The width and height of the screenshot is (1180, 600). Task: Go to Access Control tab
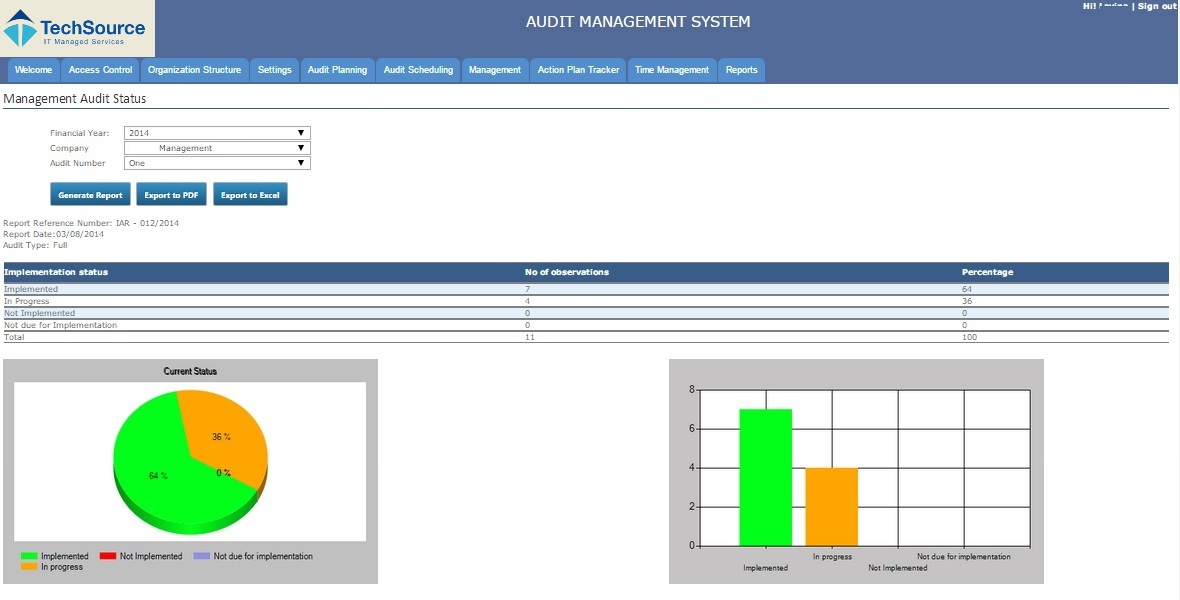pyautogui.click(x=100, y=70)
